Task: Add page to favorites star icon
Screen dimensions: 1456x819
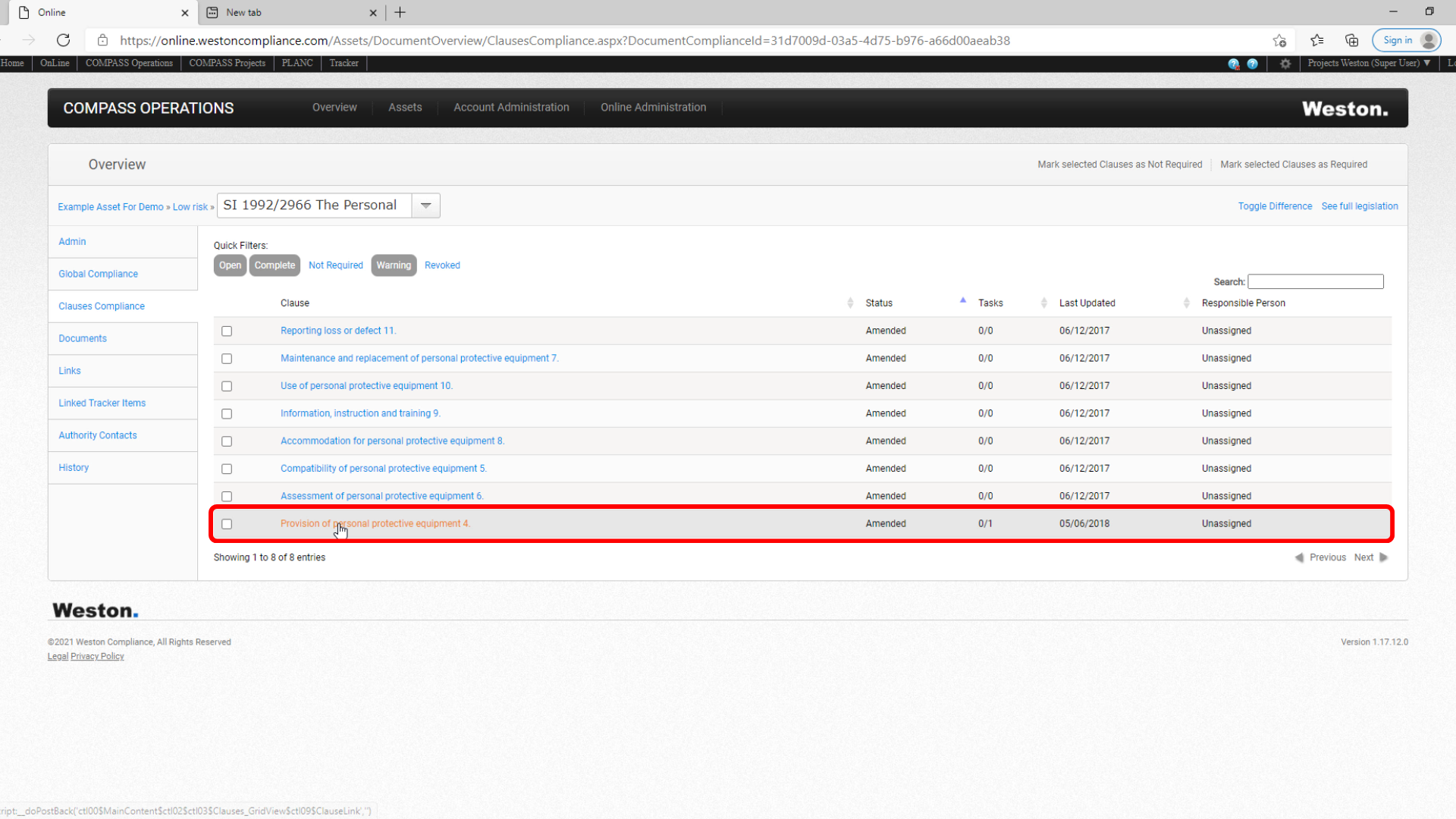Action: tap(1280, 40)
